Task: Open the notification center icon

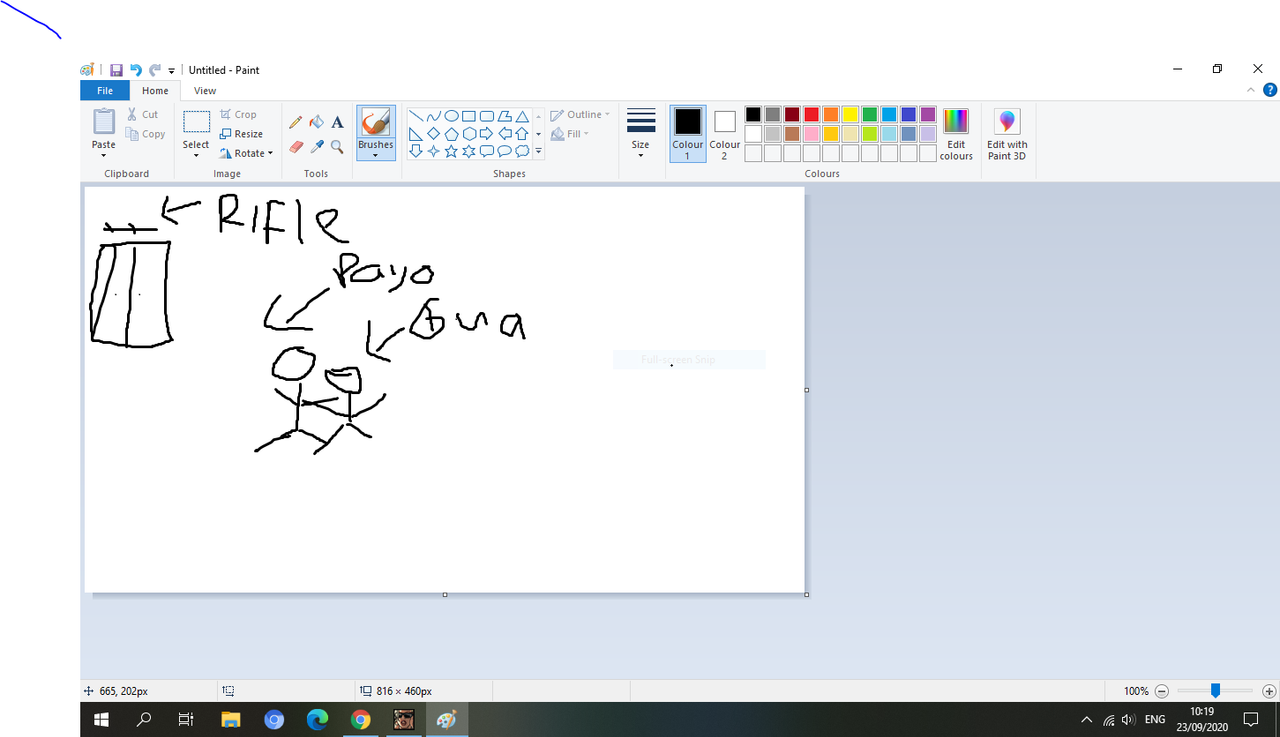Action: point(1250,719)
